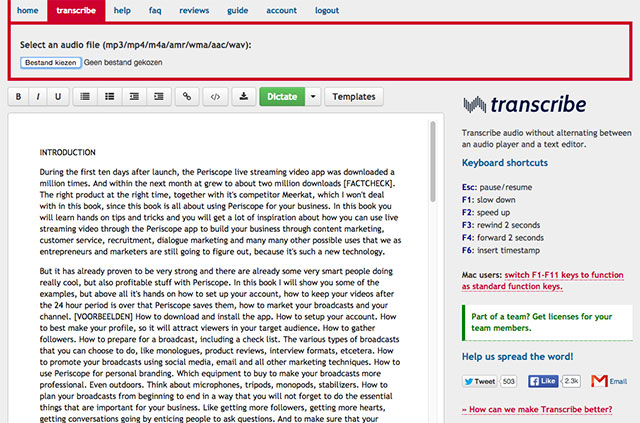Insert a hyperlink using link icon
The width and height of the screenshot is (640, 423).
point(187,97)
